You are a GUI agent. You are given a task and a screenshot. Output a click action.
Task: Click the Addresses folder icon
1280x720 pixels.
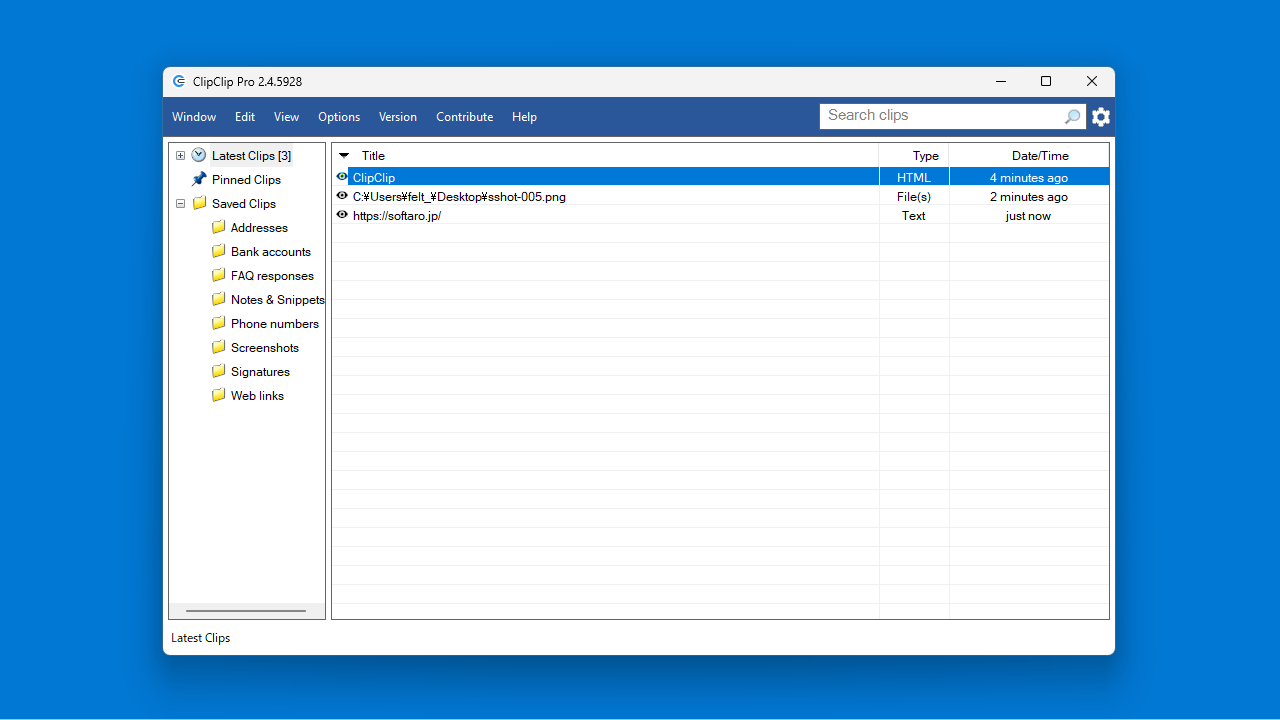pyautogui.click(x=218, y=227)
